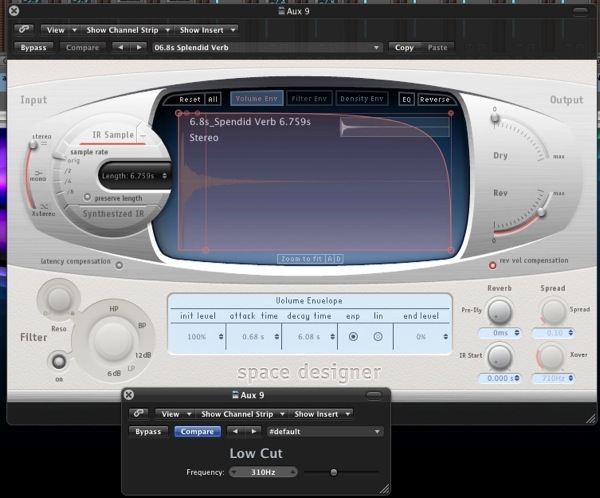Select Synthesized IR mode
This screenshot has height=498, width=600.
click(x=113, y=214)
